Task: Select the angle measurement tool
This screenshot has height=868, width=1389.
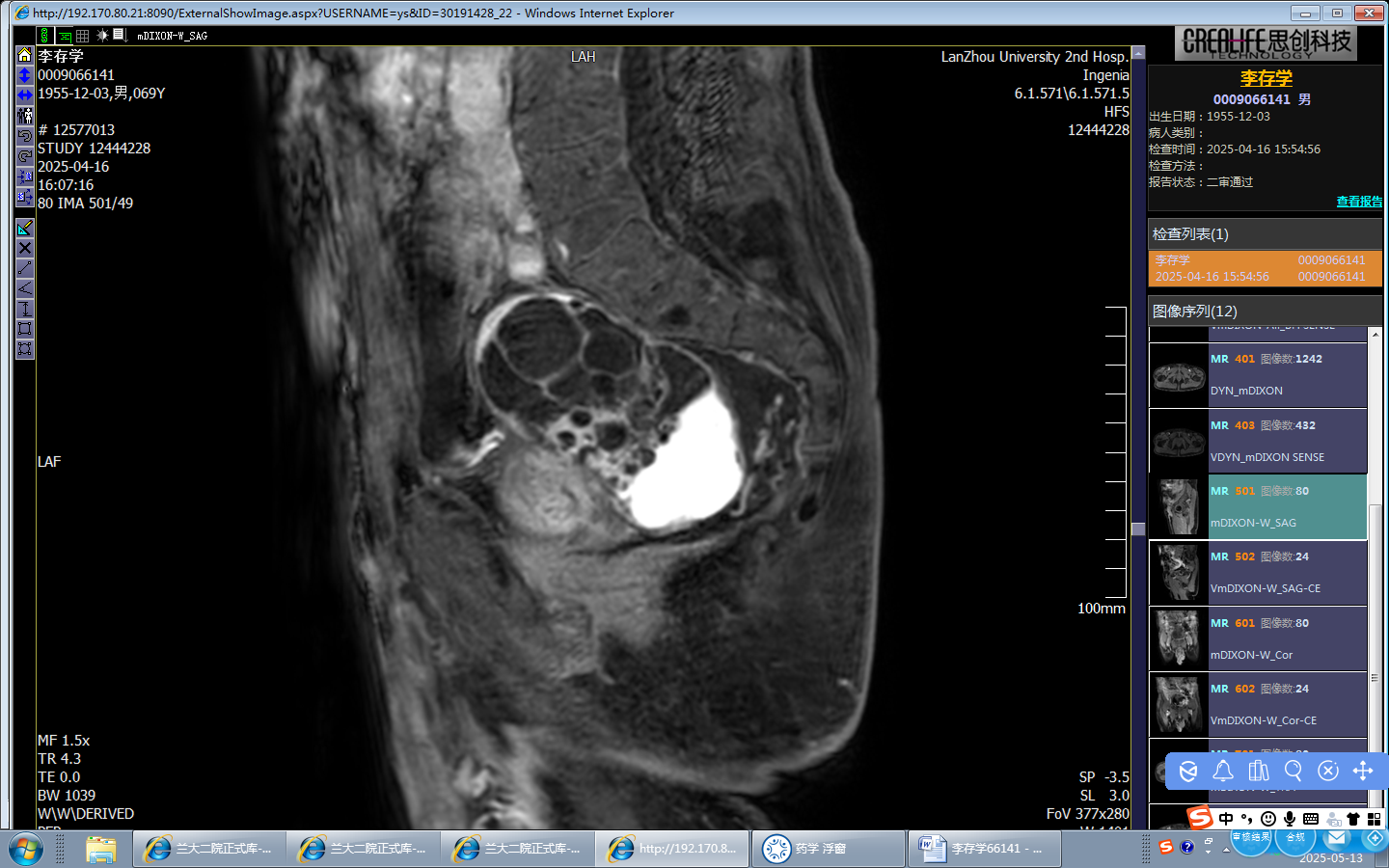Action: [25, 288]
